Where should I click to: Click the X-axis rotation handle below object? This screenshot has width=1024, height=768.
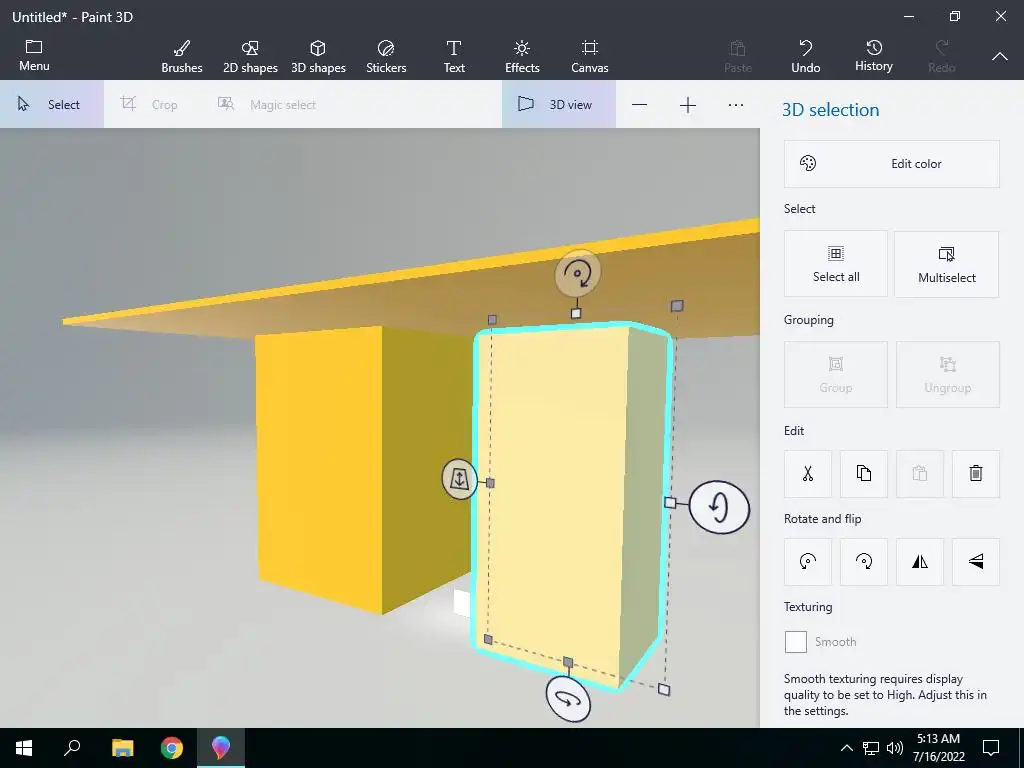point(568,699)
